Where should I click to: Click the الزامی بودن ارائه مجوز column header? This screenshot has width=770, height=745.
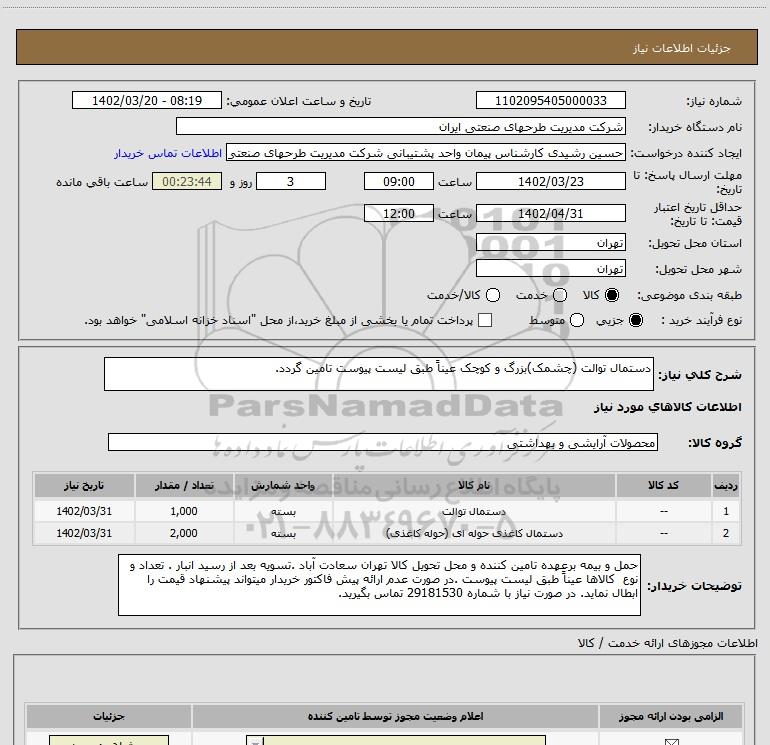coord(670,717)
